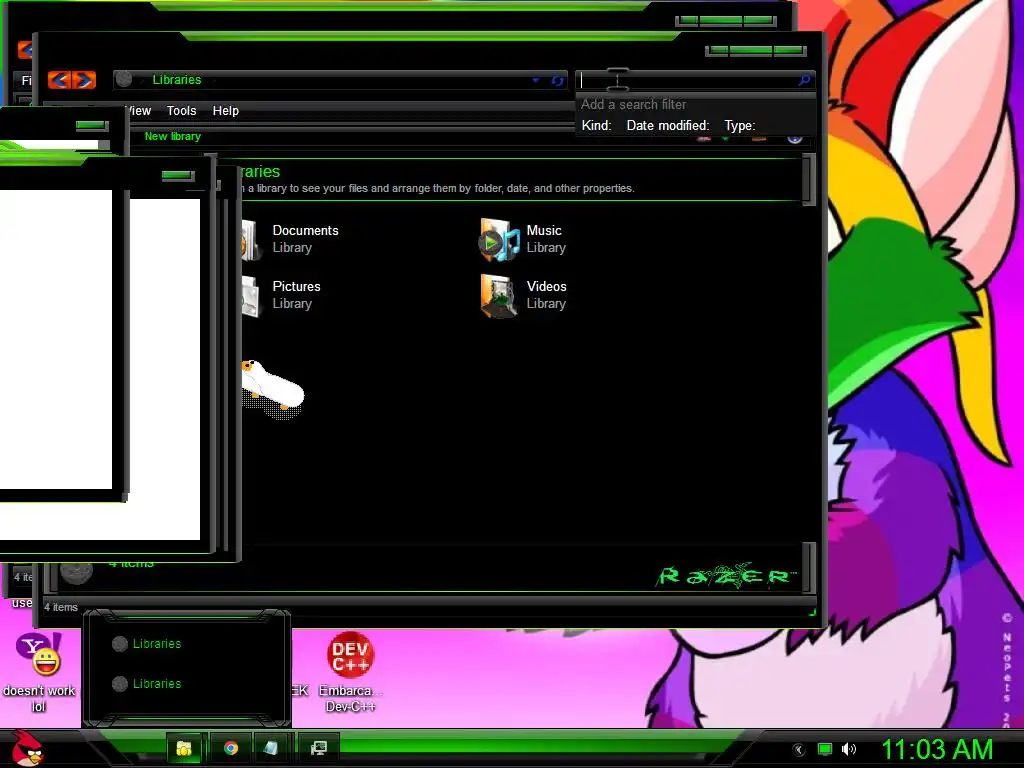This screenshot has width=1024, height=768.
Task: Open the Help menu
Action: pyautogui.click(x=225, y=111)
